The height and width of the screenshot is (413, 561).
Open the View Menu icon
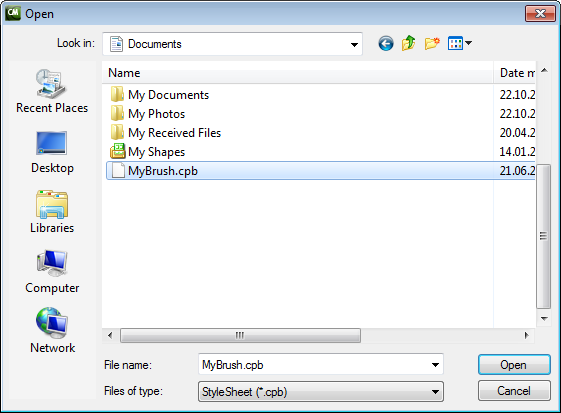460,44
